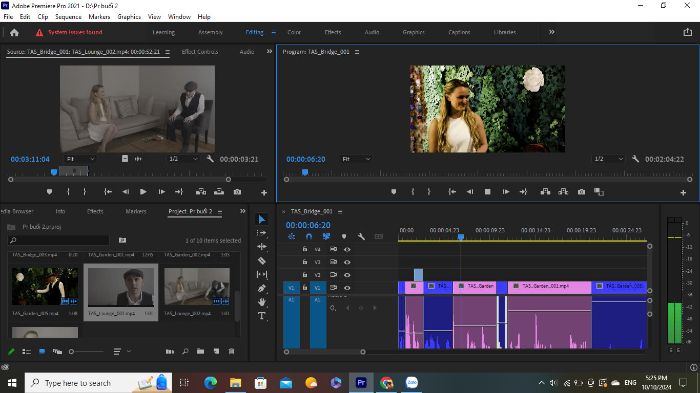Click Extract button in Program monitor
Viewport: 700px width, 393px height.
point(563,192)
